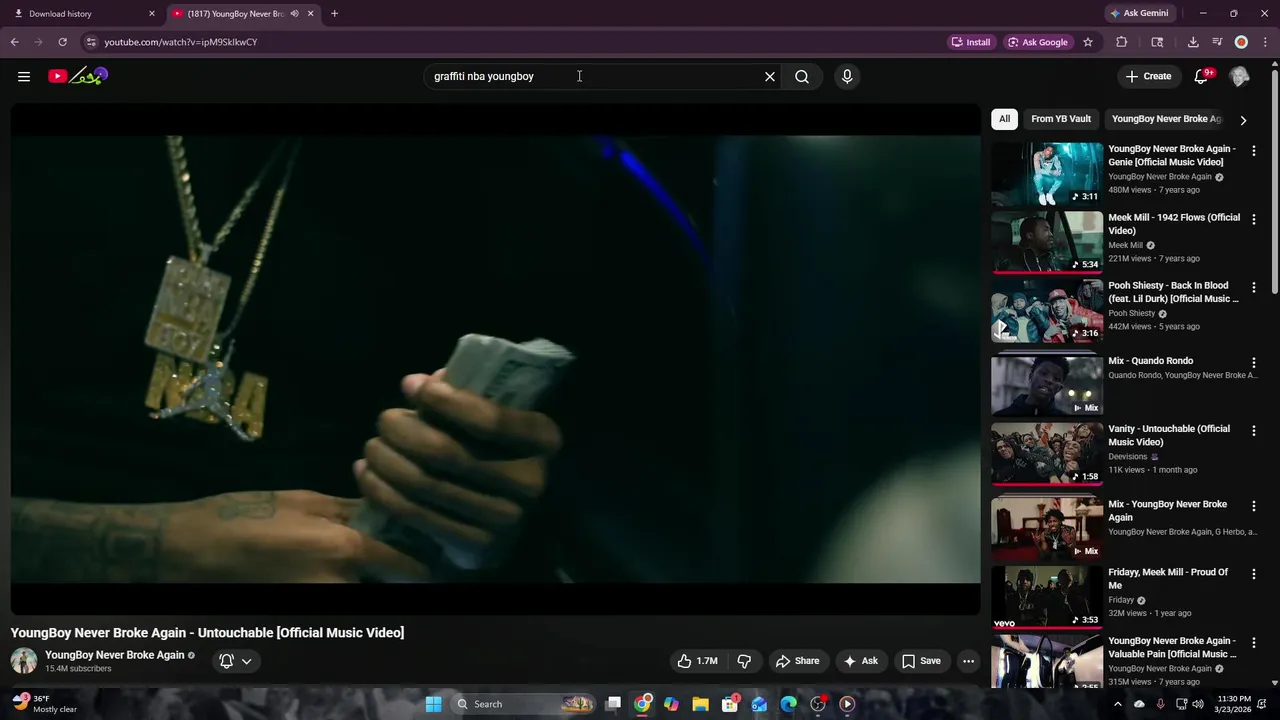Open media controls icon in toolbar

pos(1217,42)
